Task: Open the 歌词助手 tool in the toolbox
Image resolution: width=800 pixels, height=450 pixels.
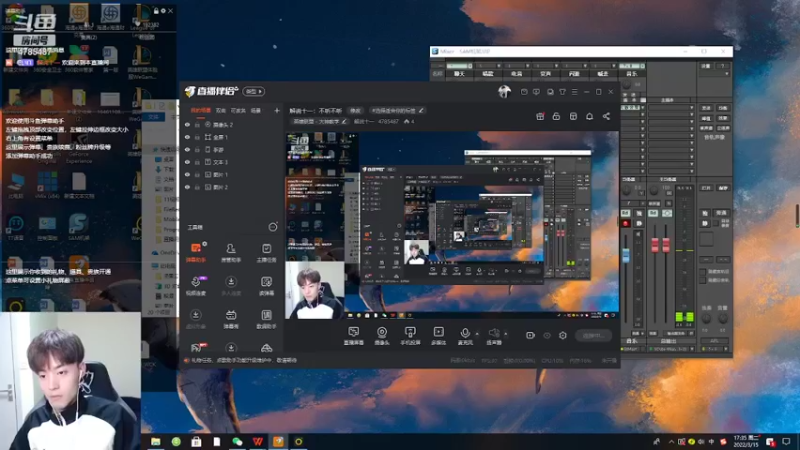Action: [266, 319]
